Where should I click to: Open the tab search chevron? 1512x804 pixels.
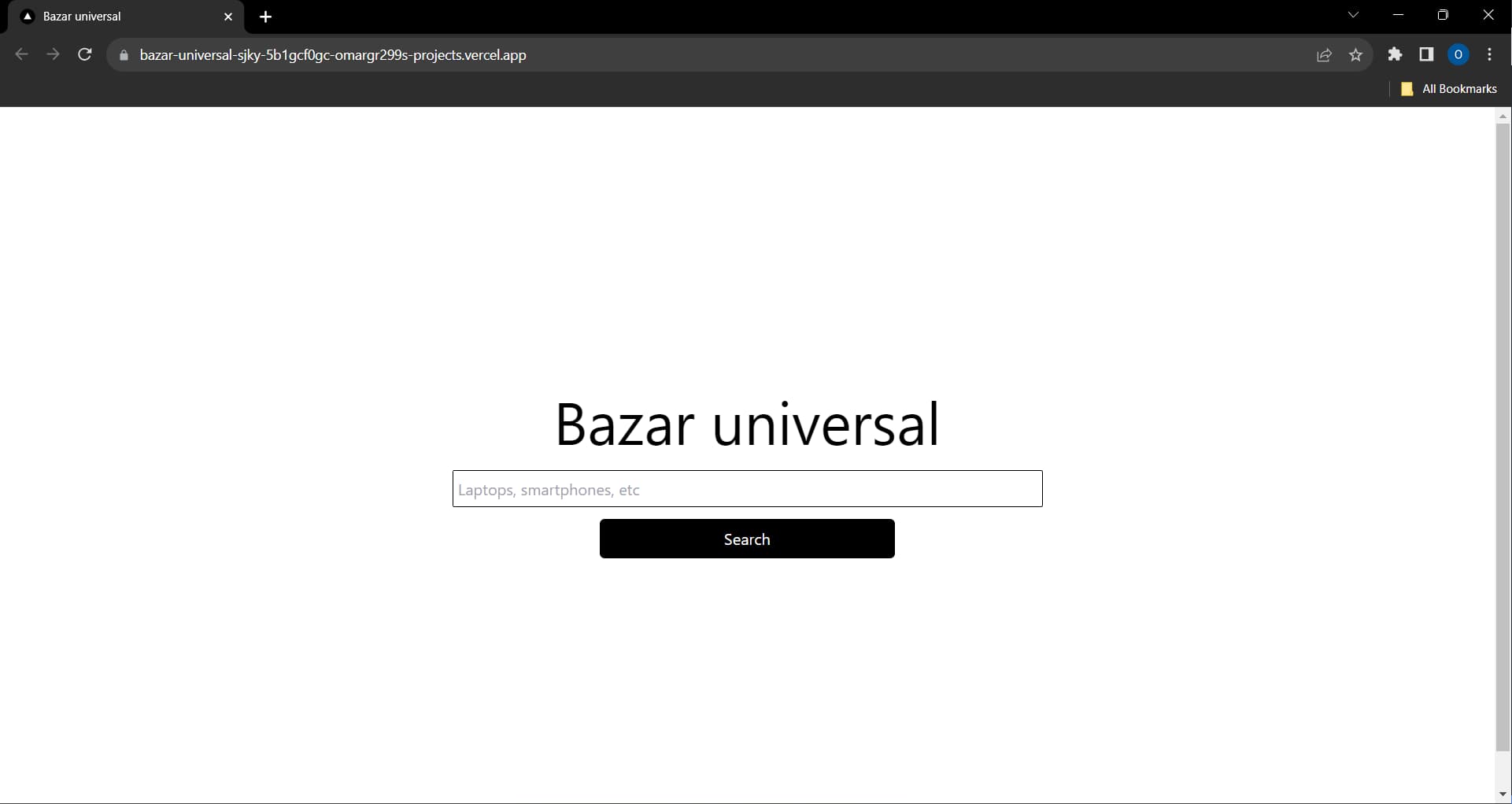click(x=1353, y=15)
